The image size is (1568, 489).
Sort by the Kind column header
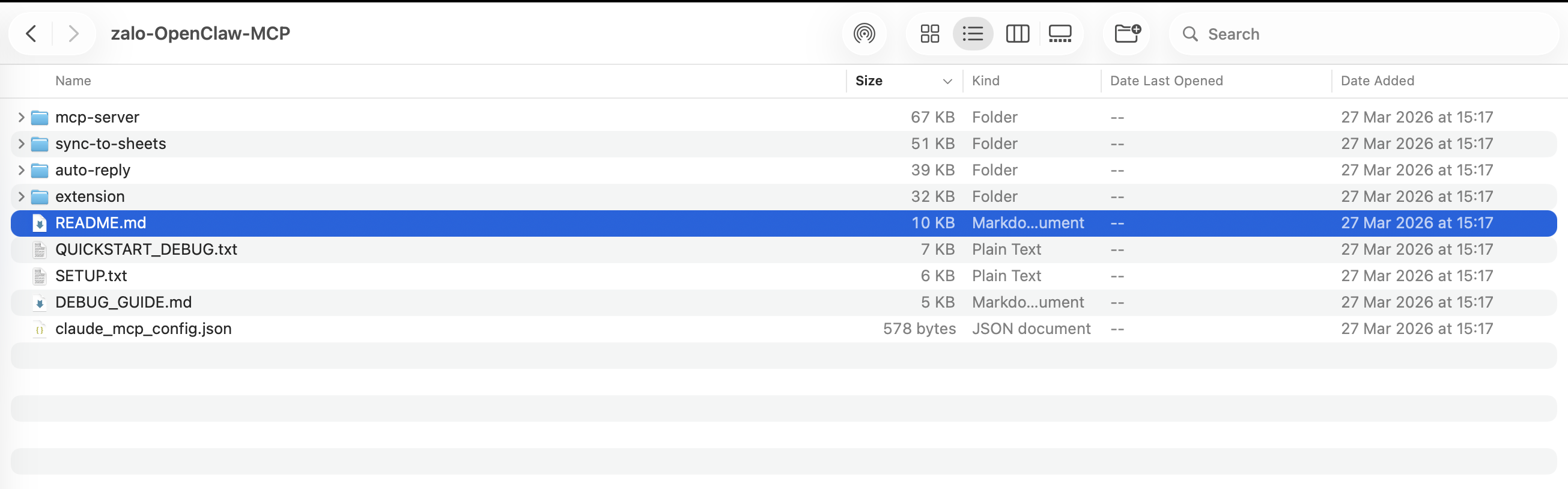point(985,80)
